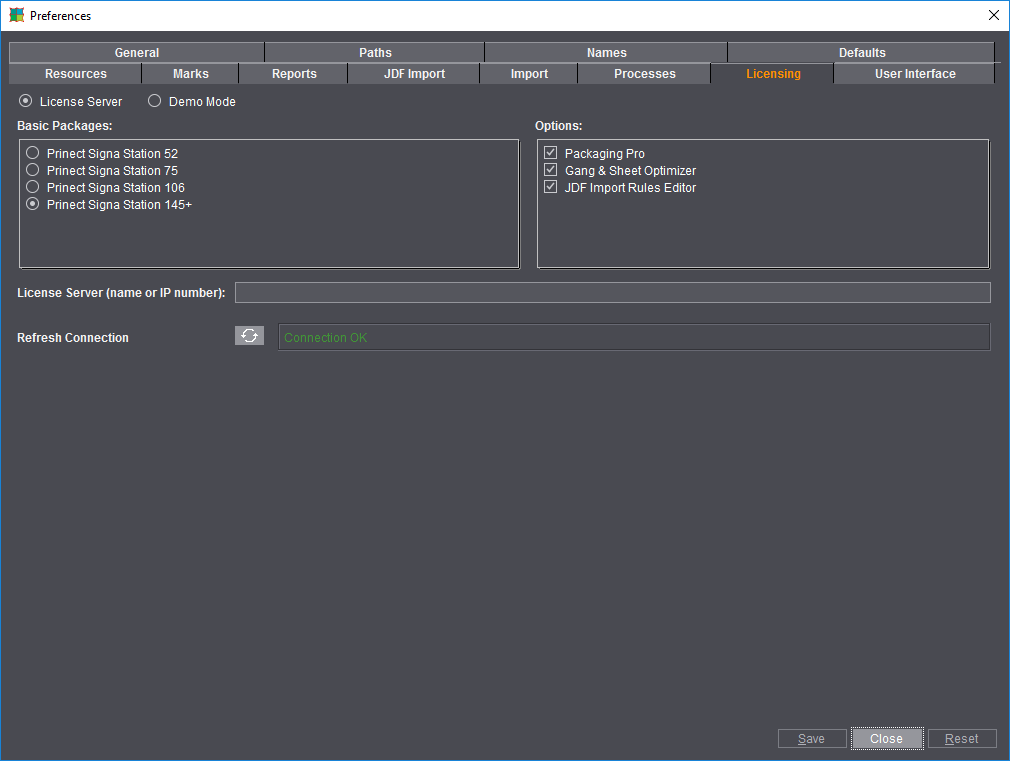Viewport: 1010px width, 761px height.
Task: Click the Options label
Action: pyautogui.click(x=558, y=126)
